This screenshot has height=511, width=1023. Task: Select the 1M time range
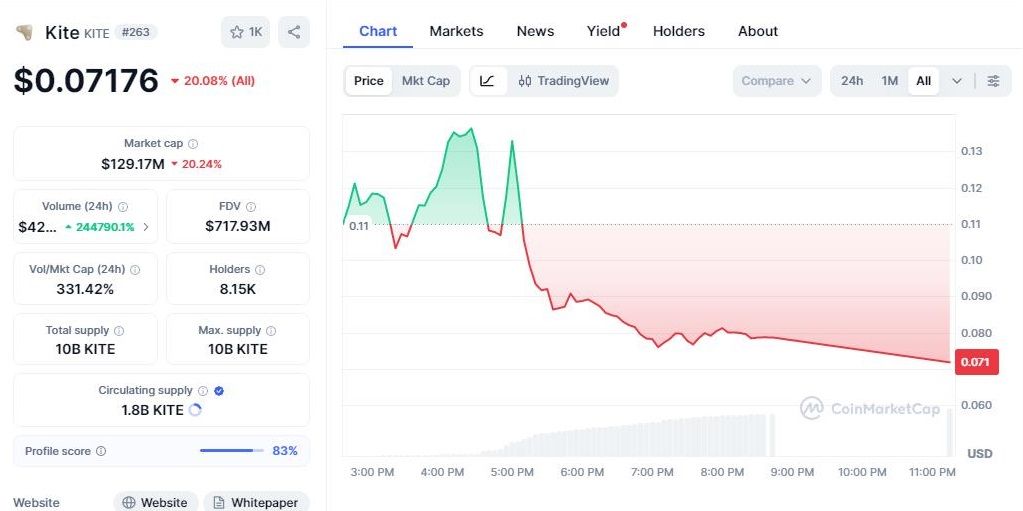[x=889, y=81]
